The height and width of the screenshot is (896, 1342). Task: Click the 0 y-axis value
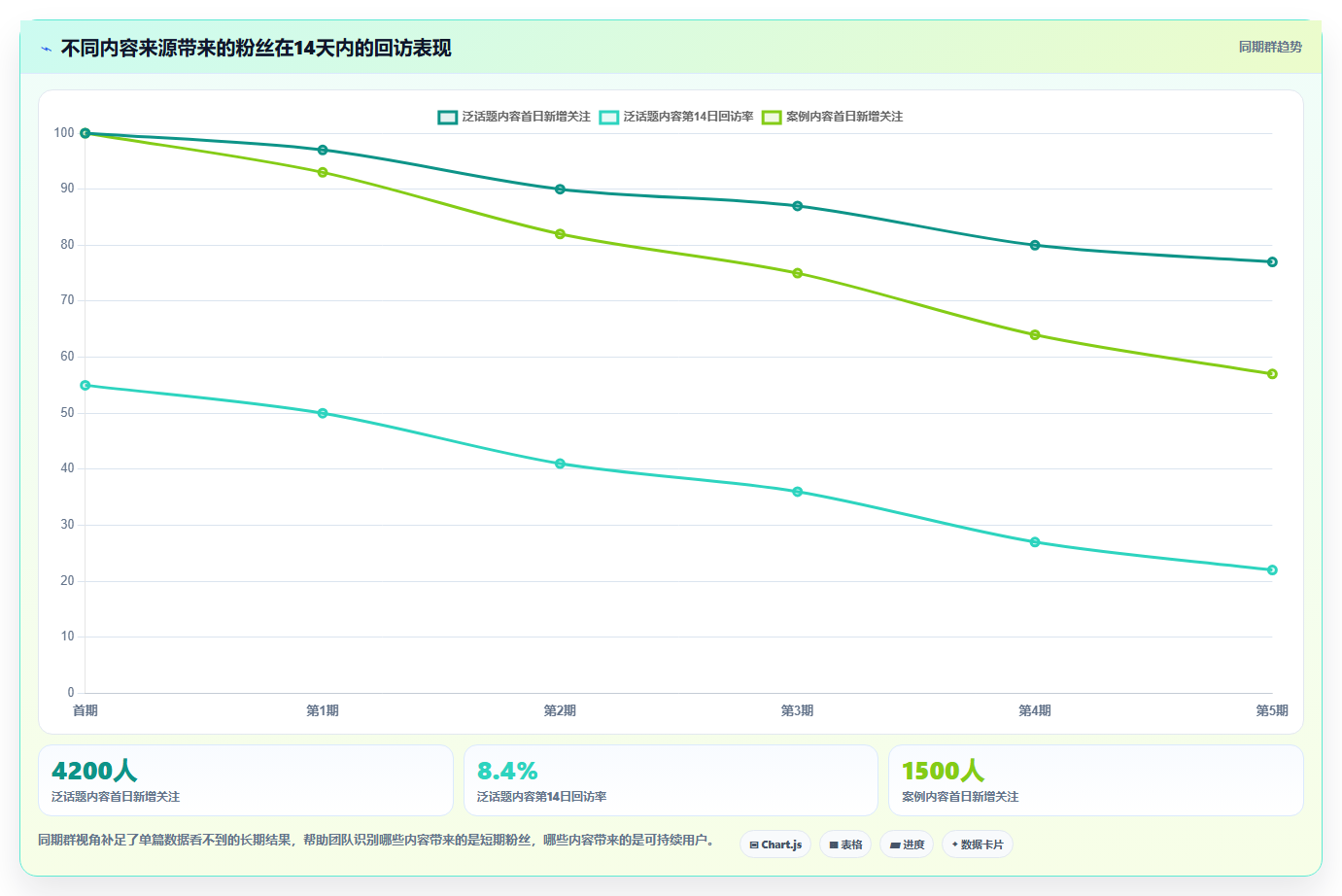[71, 692]
